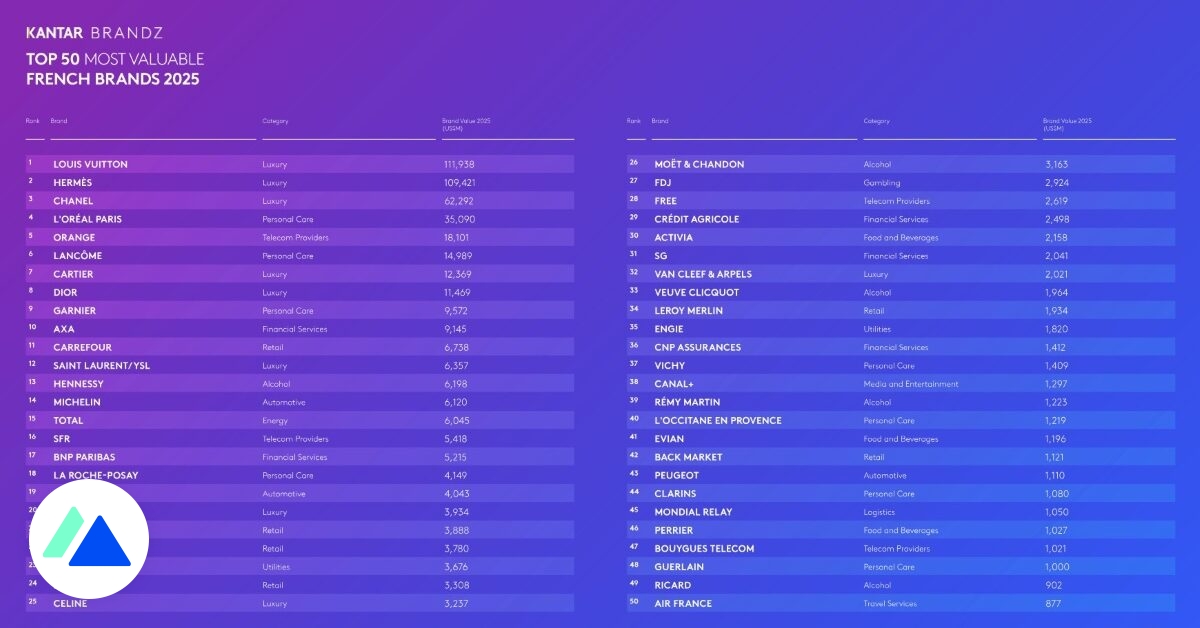The image size is (1200, 628).
Task: Select the LEROY MERLIN brand entry
Action: (x=688, y=311)
